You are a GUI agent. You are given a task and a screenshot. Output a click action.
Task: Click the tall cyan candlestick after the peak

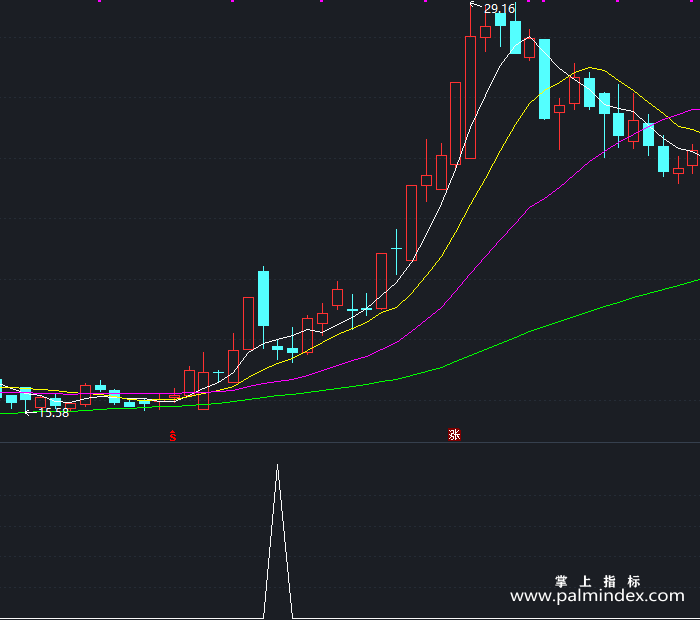544,79
